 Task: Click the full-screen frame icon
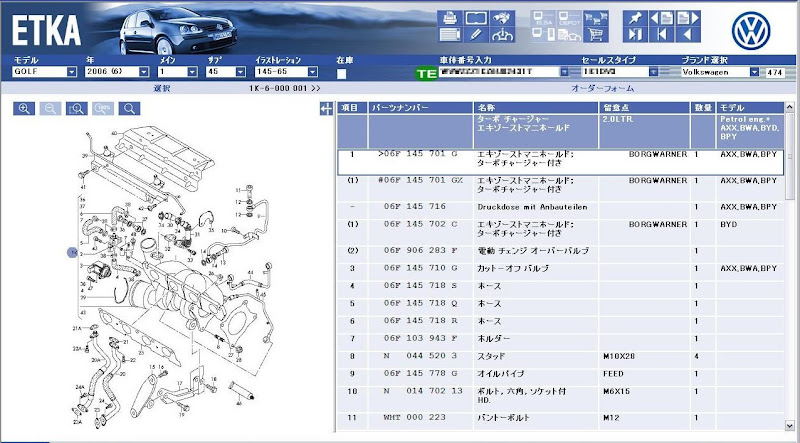pos(476,18)
